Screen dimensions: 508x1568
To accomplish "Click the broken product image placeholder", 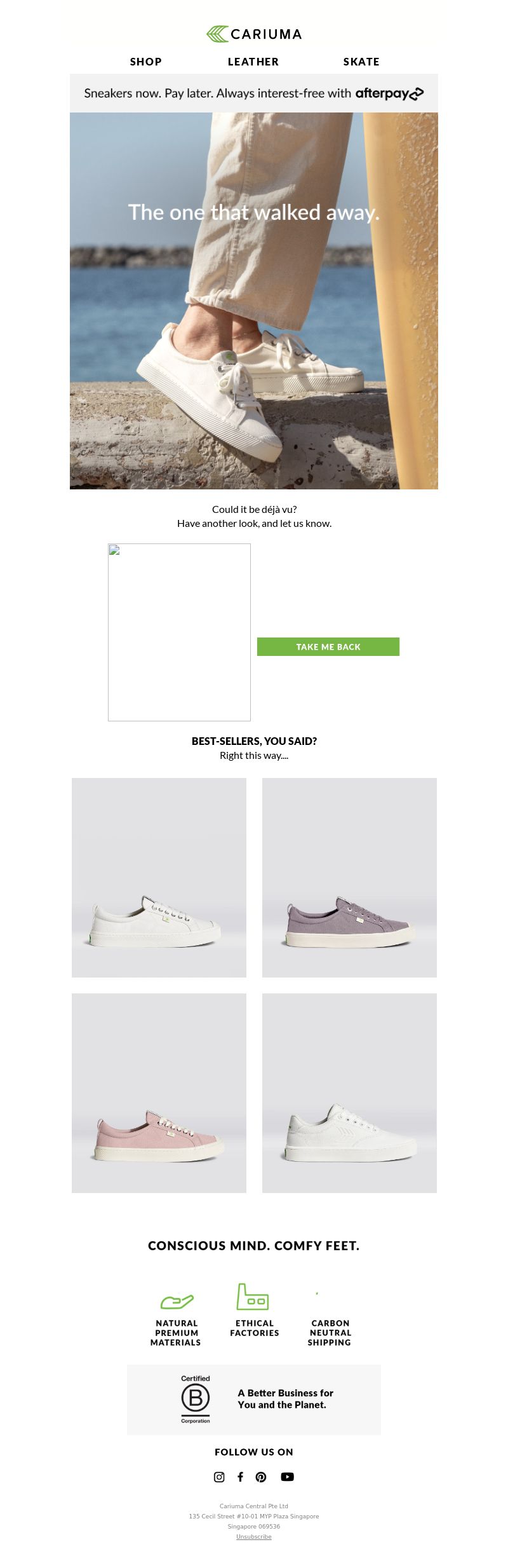I will pos(179,632).
